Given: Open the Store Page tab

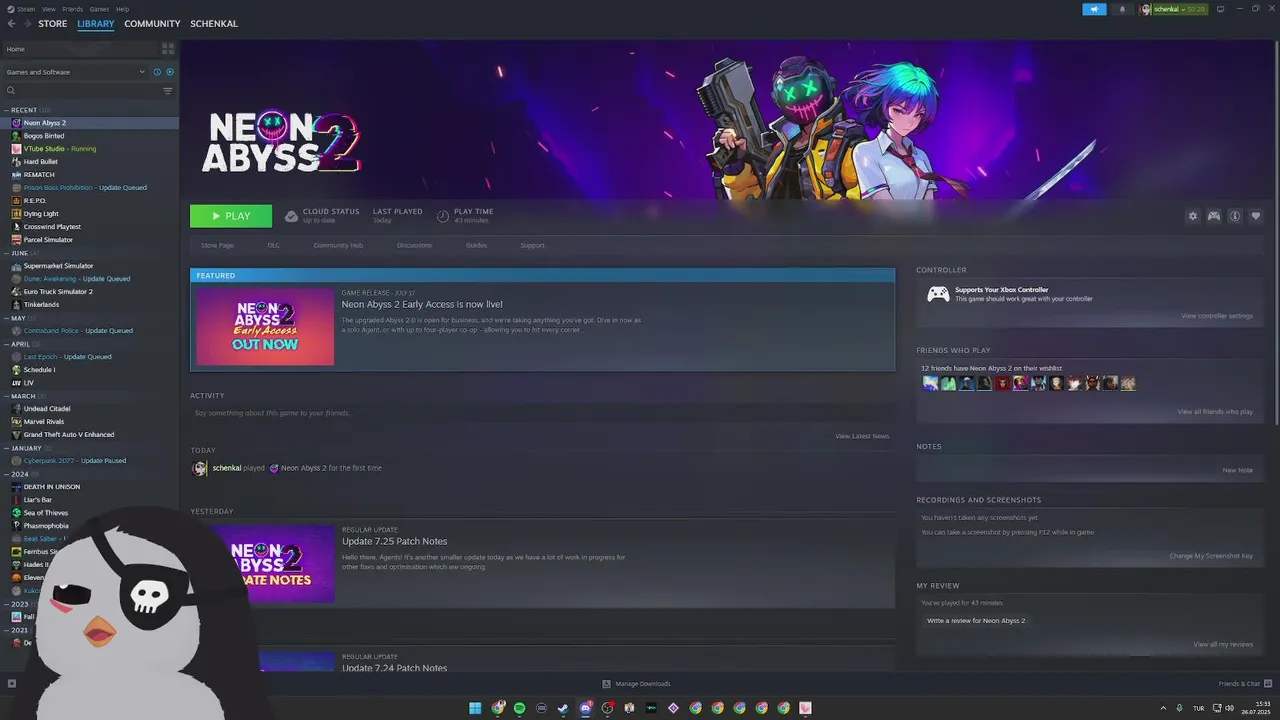Looking at the screenshot, I should click(x=217, y=245).
